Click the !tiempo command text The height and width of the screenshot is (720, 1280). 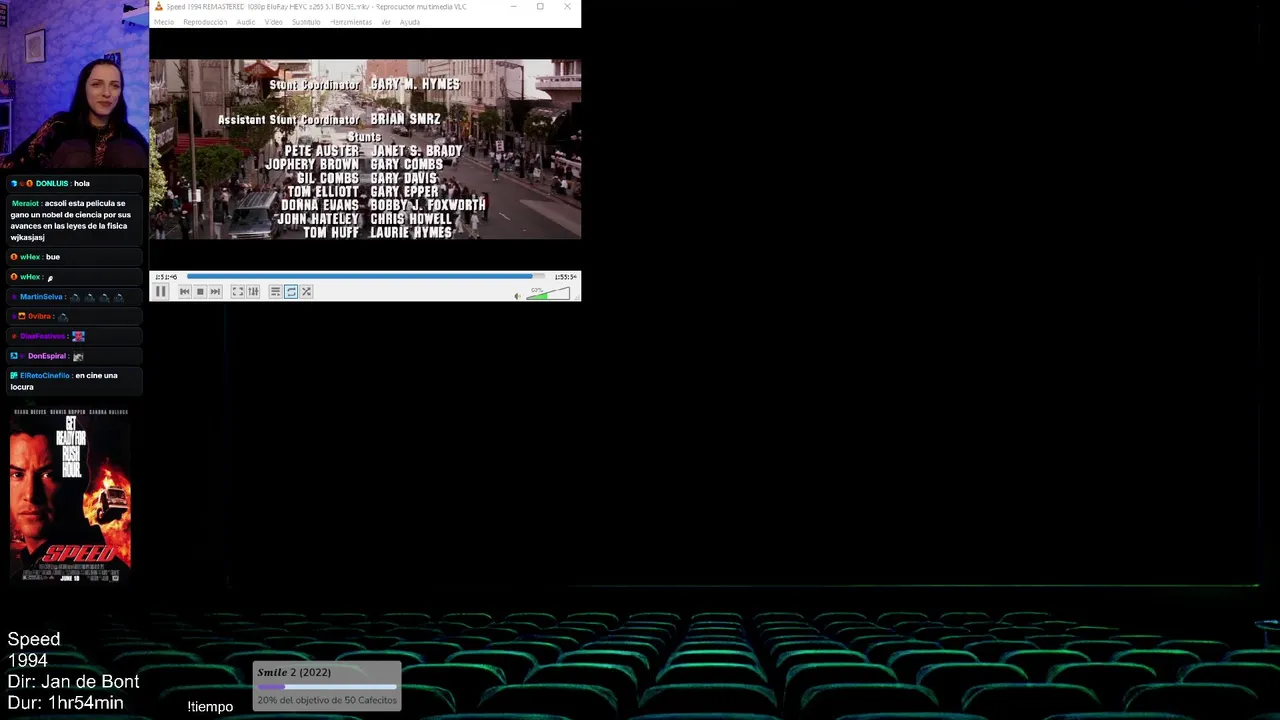click(x=210, y=707)
